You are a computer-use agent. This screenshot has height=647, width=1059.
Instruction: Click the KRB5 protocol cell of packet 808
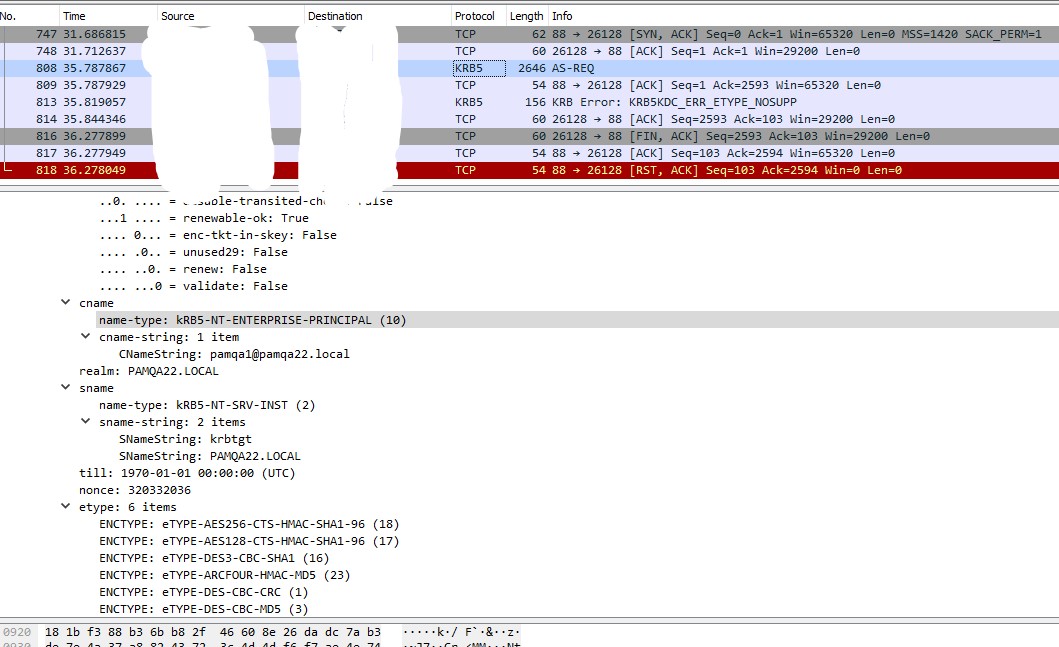point(479,68)
